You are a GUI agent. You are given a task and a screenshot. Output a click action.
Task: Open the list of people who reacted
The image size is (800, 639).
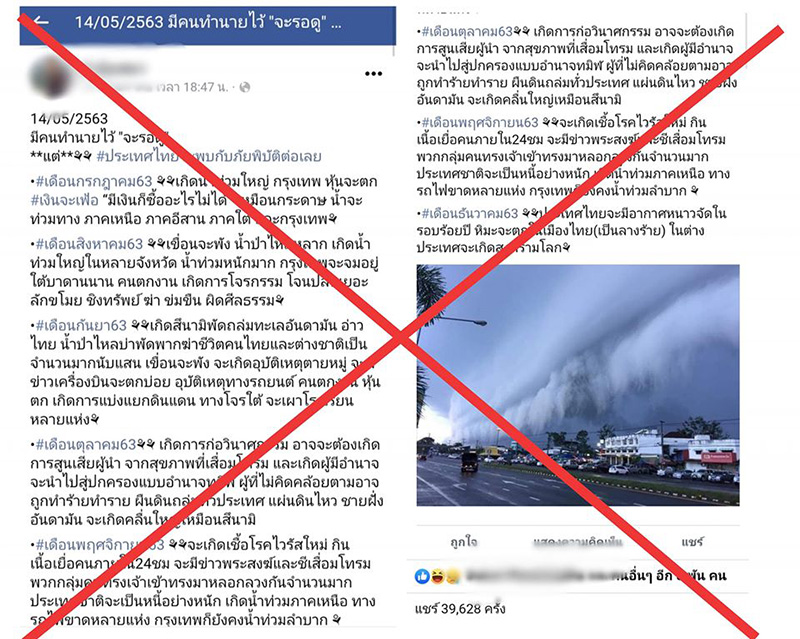596,576
